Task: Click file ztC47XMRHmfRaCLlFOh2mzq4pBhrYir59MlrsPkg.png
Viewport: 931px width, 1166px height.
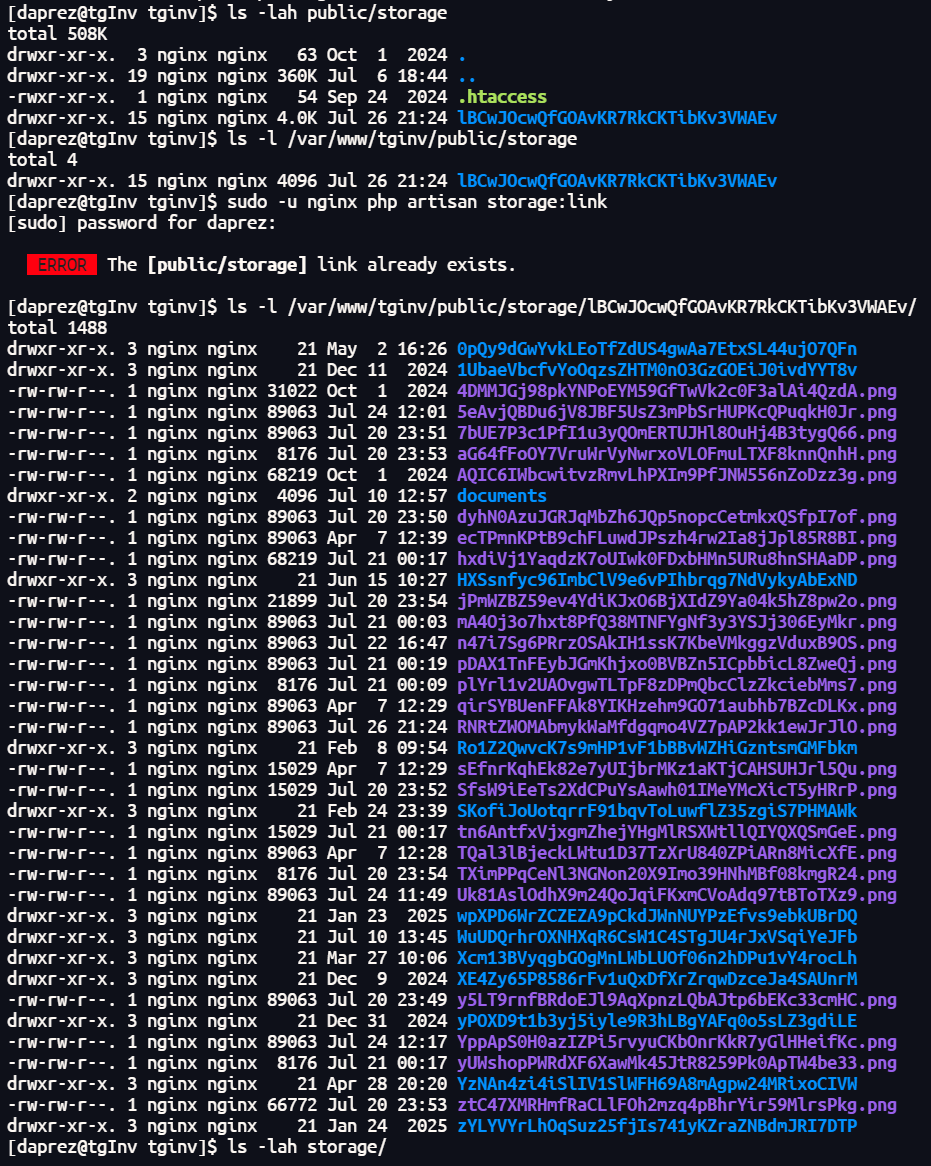Action: tap(677, 1105)
